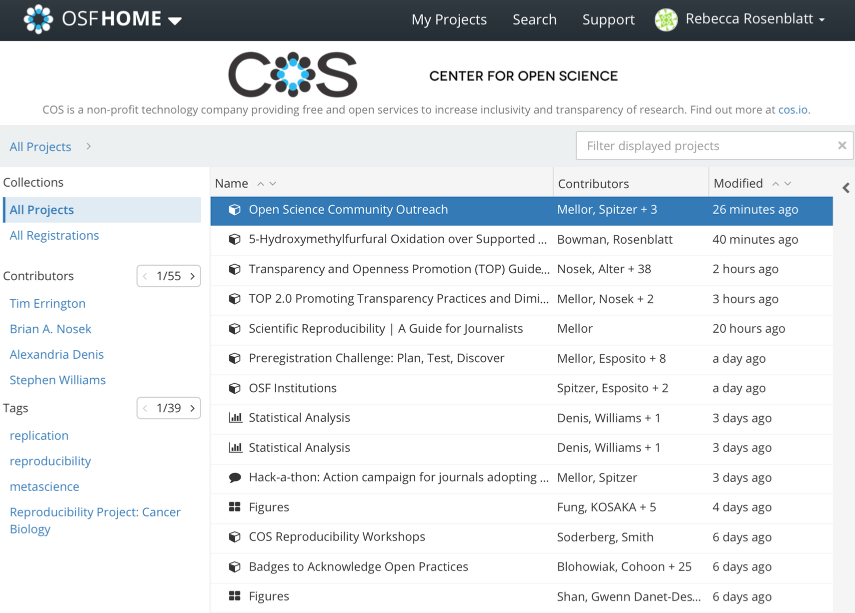Screen dimensions: 855x613
Task: Click speech bubble icon for Hack-a-thon row
Action: pos(234,478)
